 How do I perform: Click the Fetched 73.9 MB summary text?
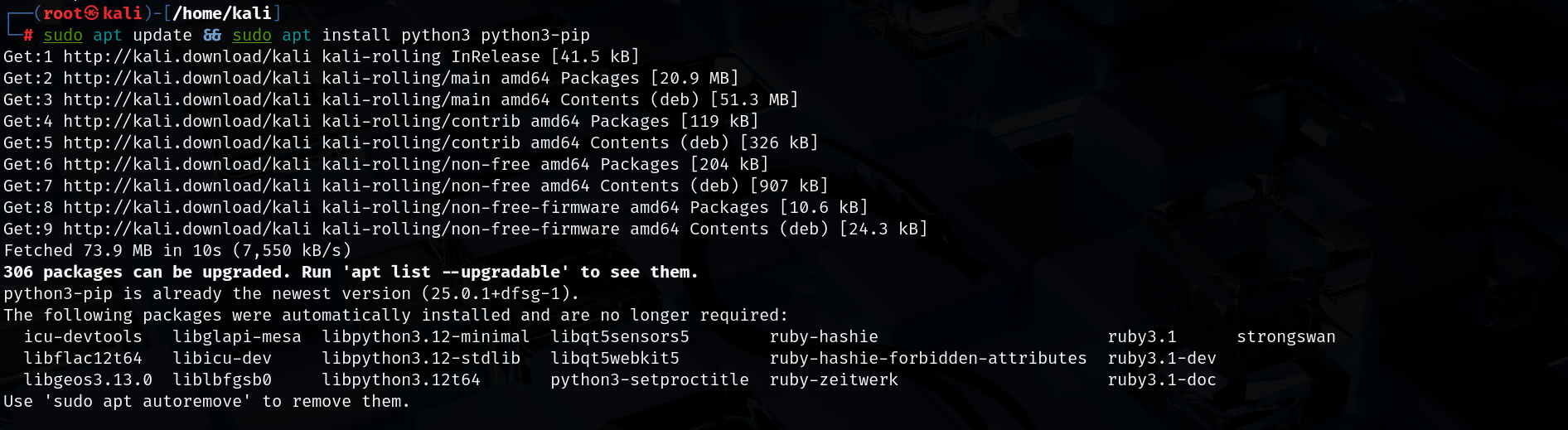[78, 250]
